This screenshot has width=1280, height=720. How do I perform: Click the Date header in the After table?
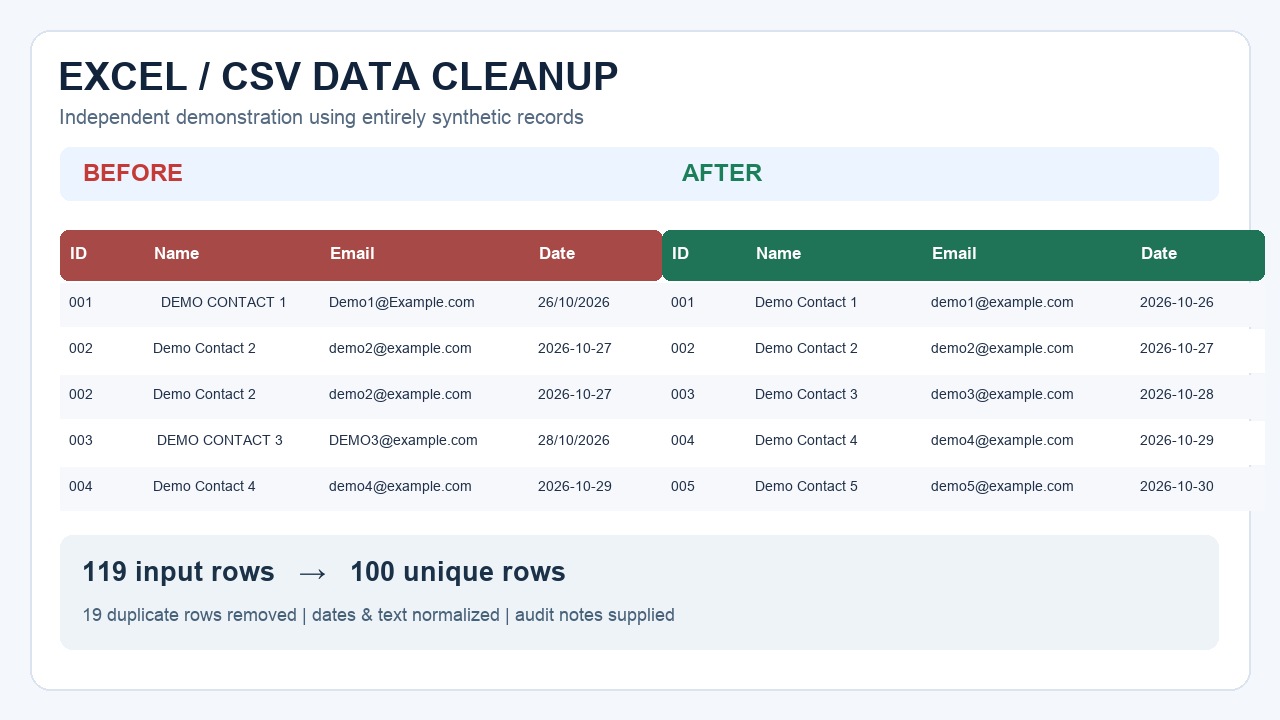point(1159,254)
